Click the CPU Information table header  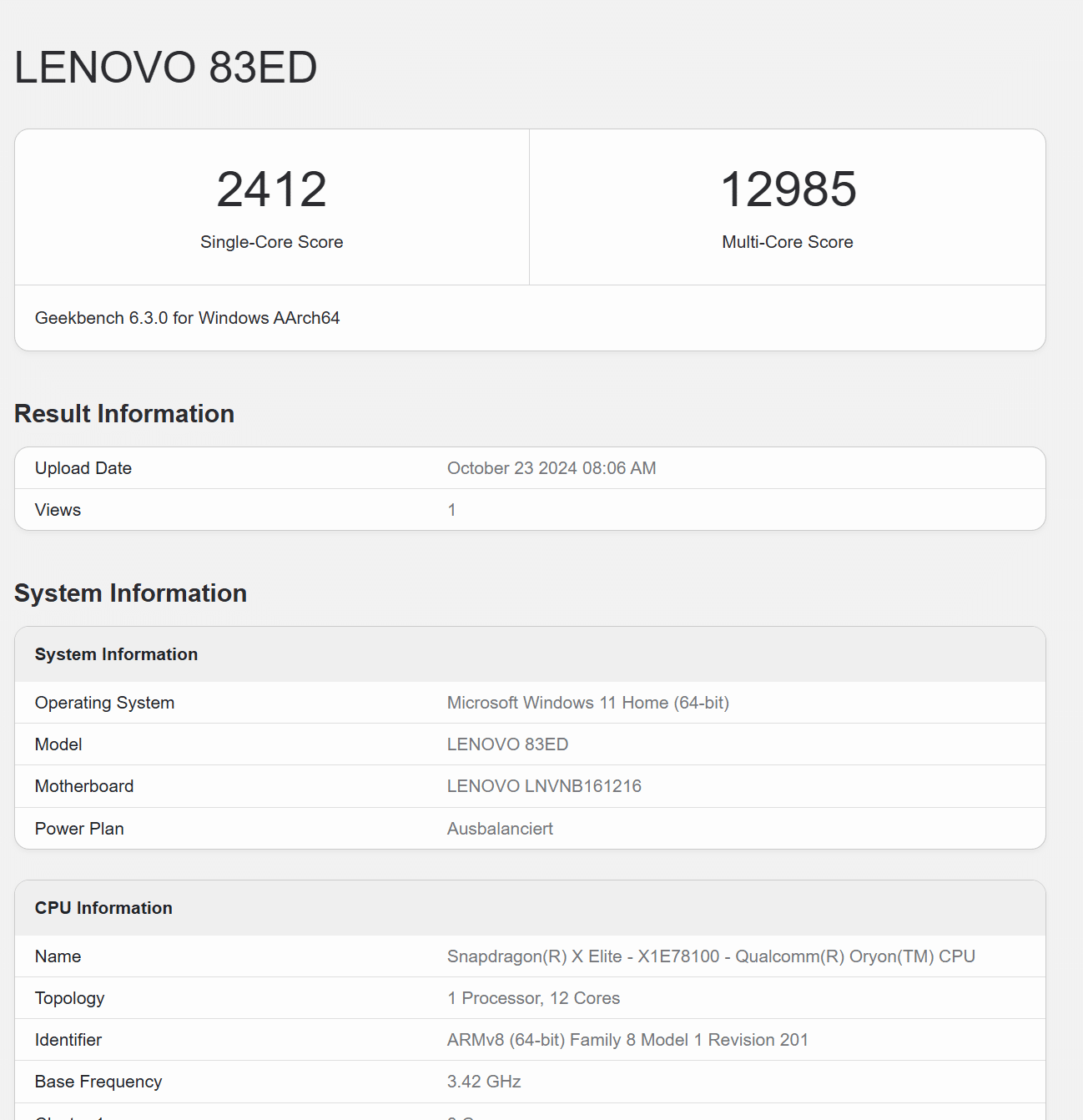tap(103, 908)
